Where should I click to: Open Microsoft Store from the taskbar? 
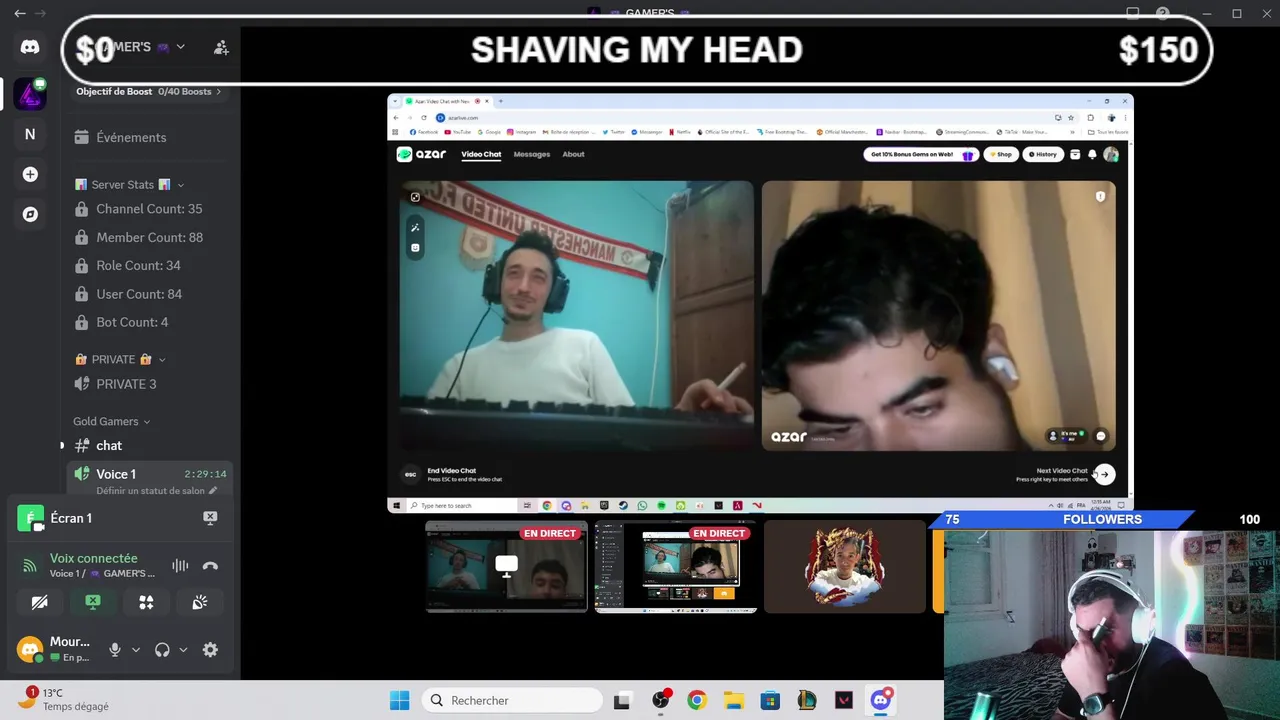point(770,700)
